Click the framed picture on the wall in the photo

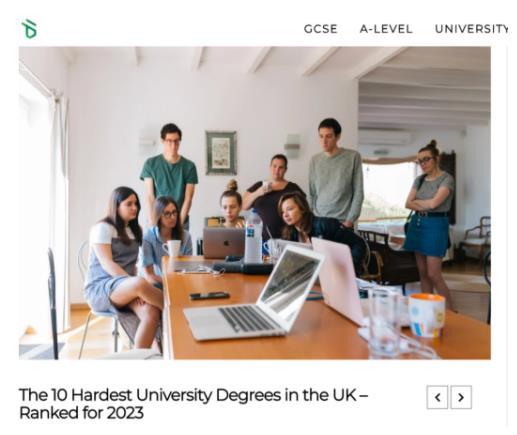coord(221,153)
